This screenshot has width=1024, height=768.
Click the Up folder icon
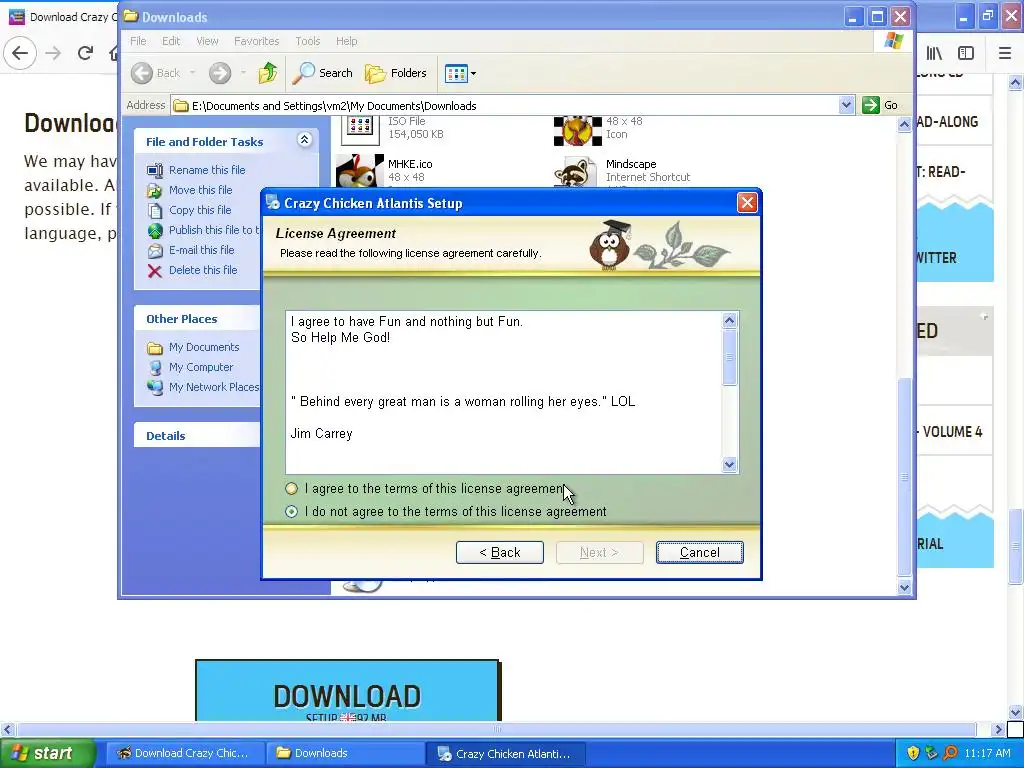coord(268,73)
